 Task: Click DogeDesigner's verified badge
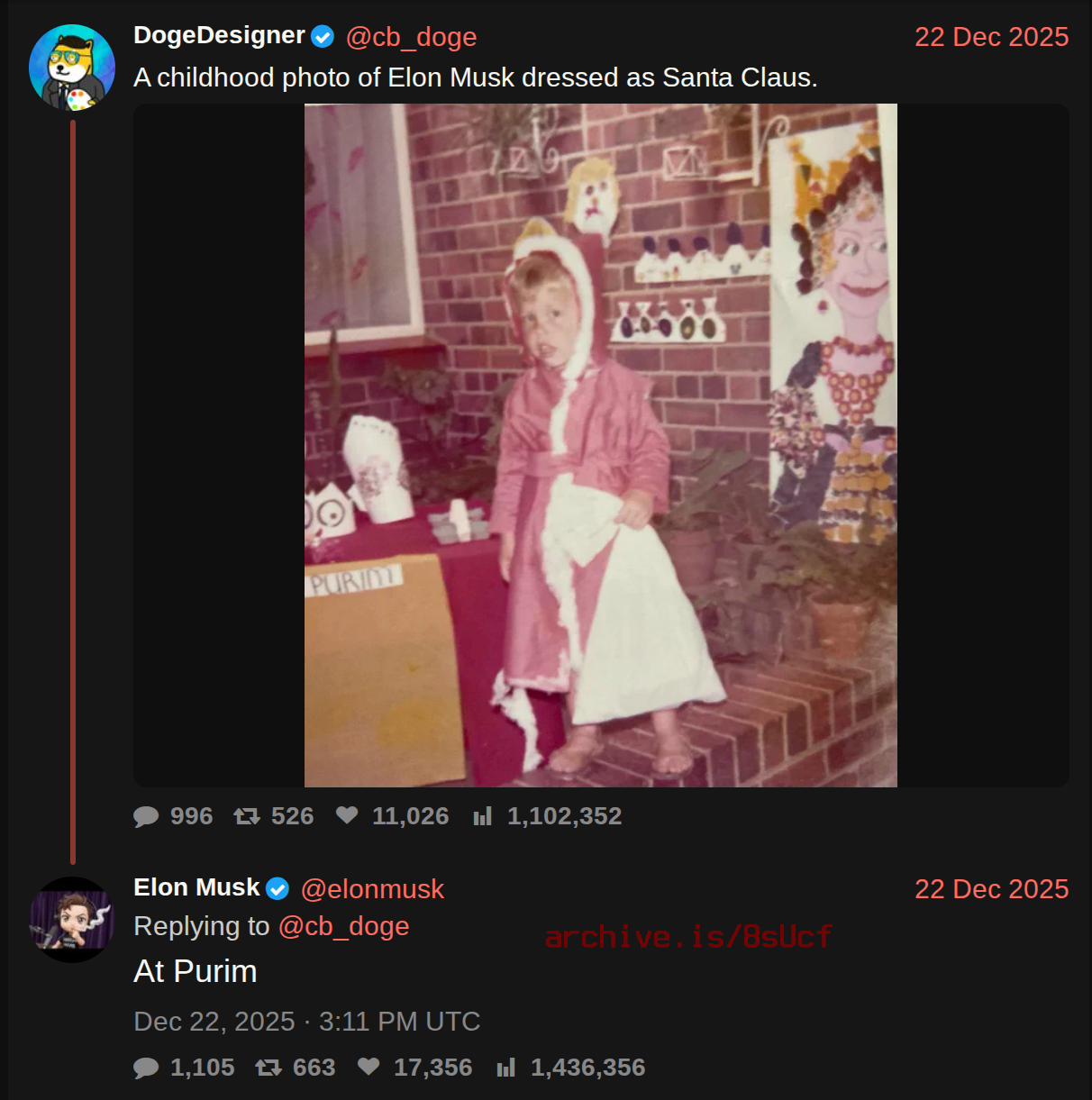point(323,37)
